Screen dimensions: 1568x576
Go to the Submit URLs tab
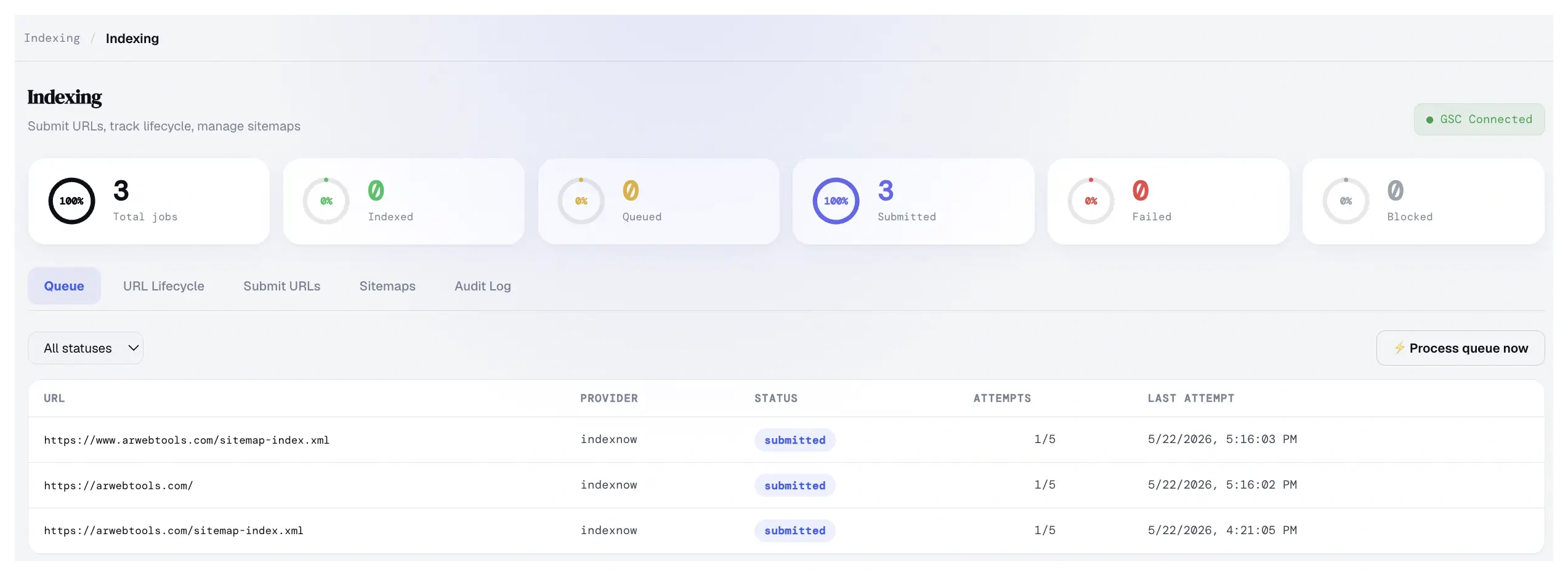pos(282,286)
